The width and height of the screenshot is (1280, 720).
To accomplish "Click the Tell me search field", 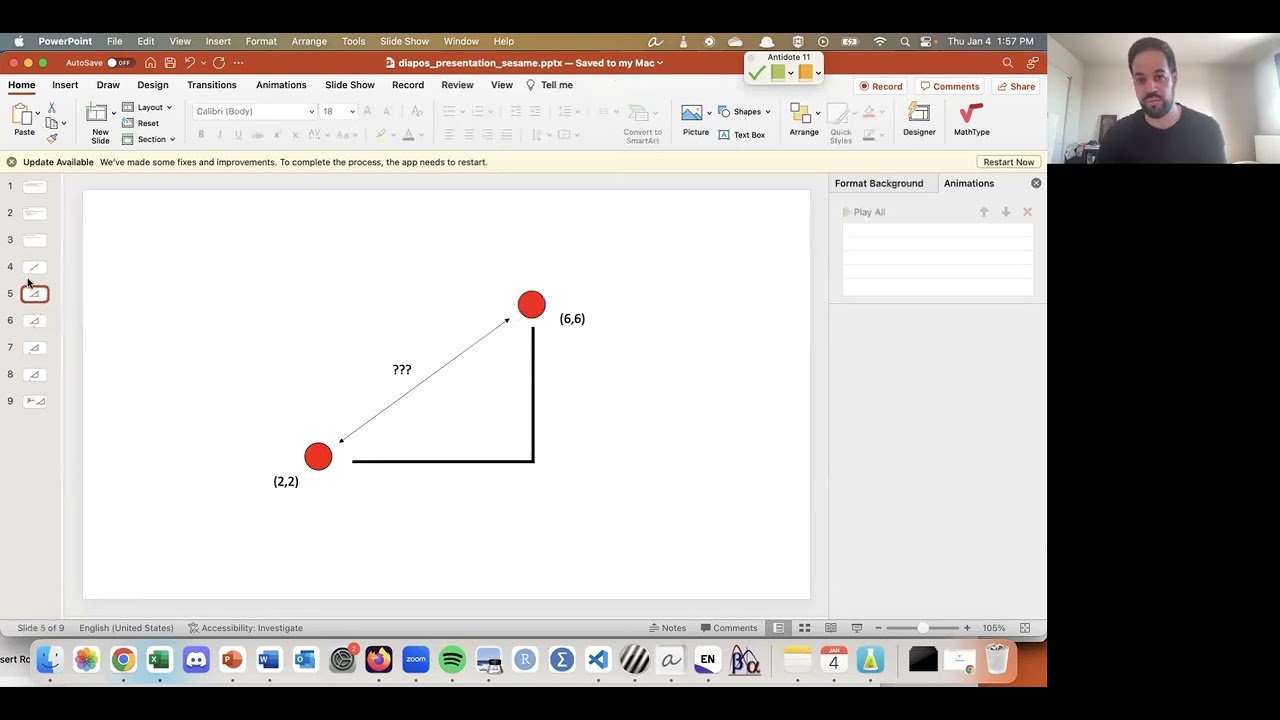I will (x=550, y=85).
